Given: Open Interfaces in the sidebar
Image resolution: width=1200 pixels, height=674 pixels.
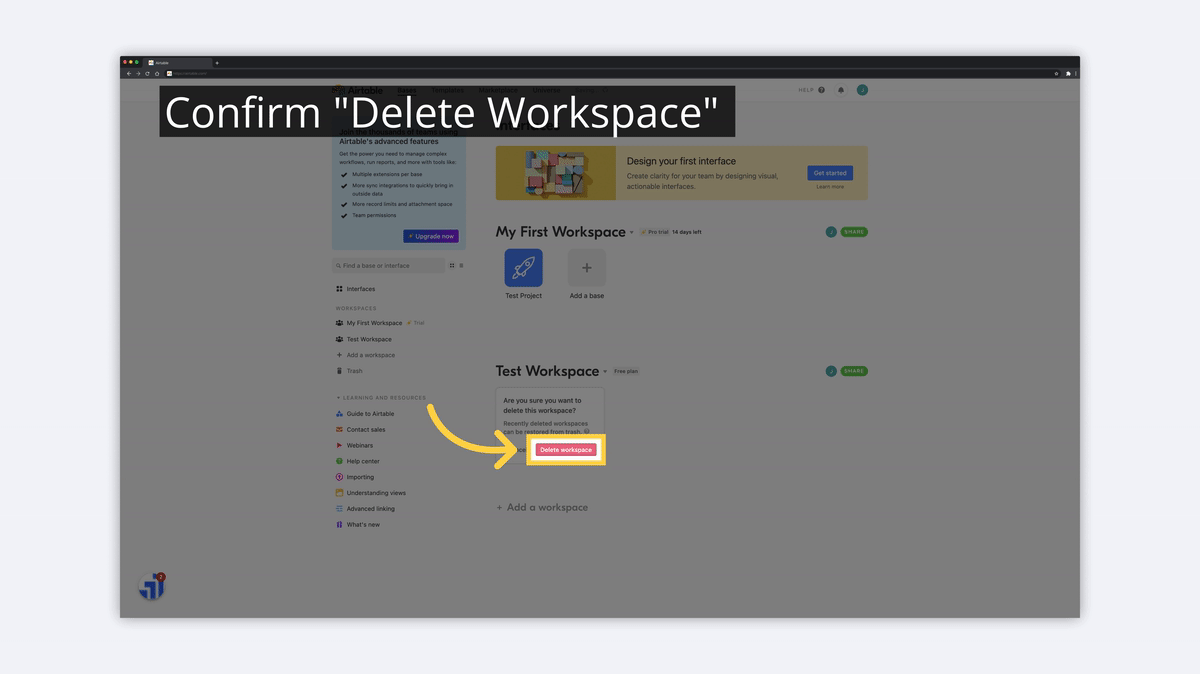Looking at the screenshot, I should [356, 289].
